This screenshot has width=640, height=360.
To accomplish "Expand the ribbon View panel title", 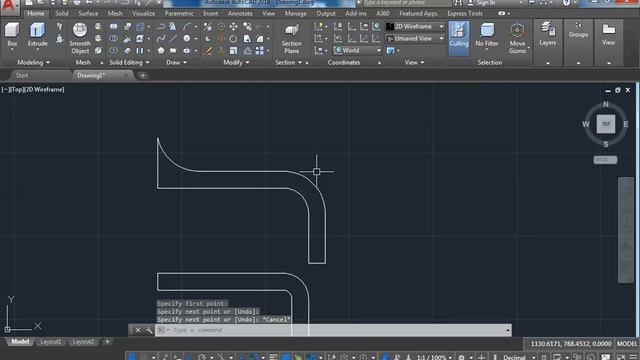I will 414,62.
